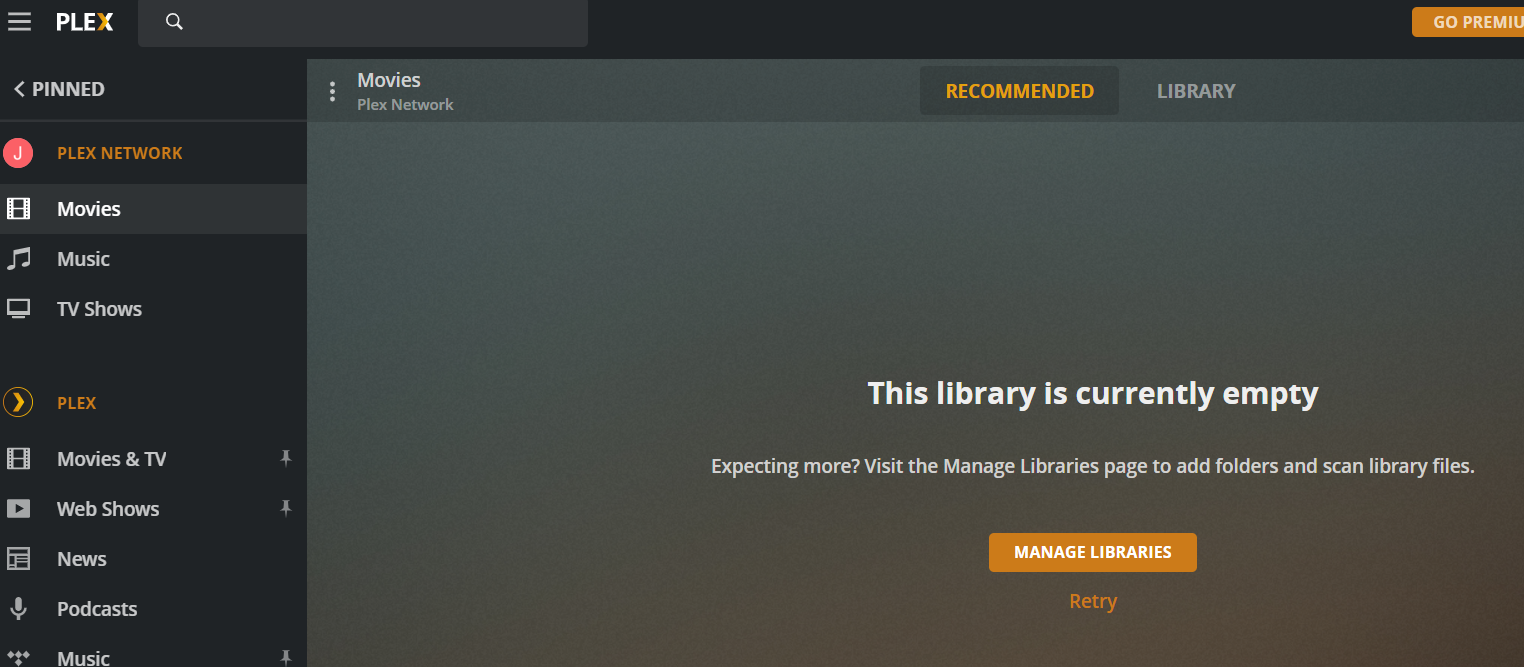1524x667 pixels.
Task: Click the Movies library title
Action: (389, 80)
